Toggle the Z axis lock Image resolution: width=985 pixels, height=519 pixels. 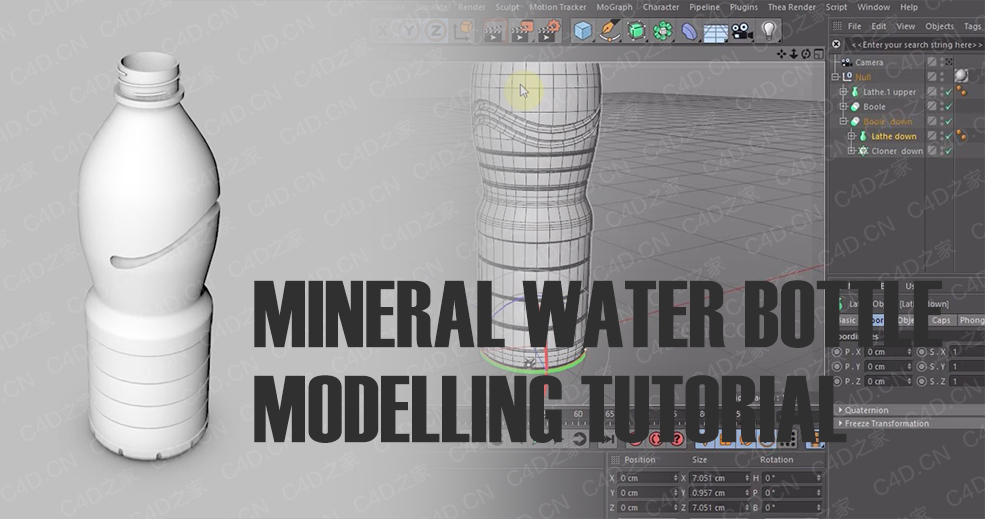436,30
